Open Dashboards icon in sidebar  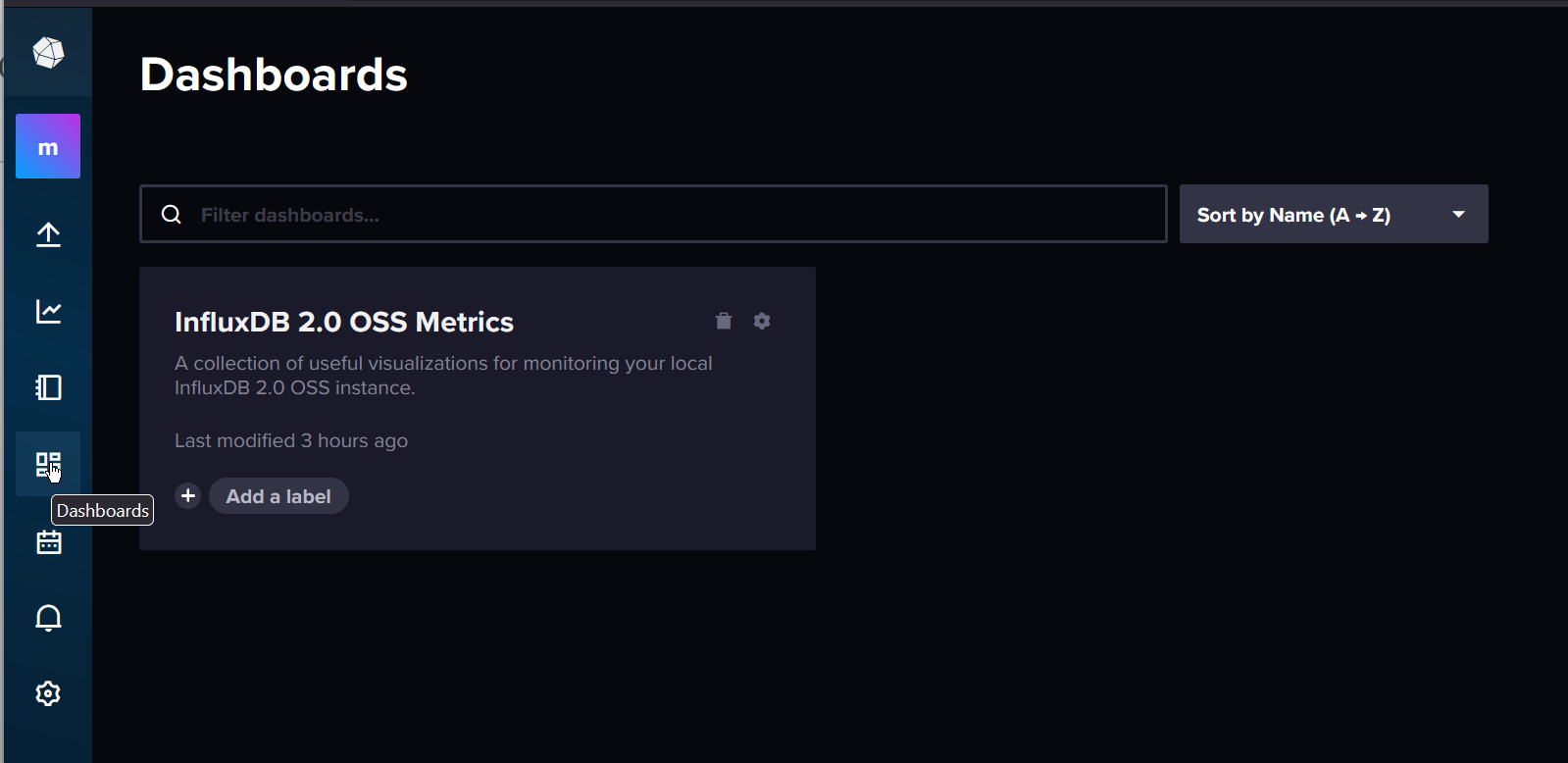[x=48, y=464]
